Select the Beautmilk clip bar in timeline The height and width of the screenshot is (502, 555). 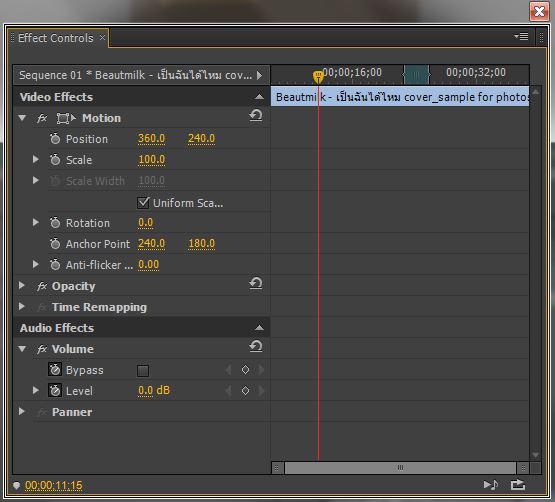click(x=400, y=96)
